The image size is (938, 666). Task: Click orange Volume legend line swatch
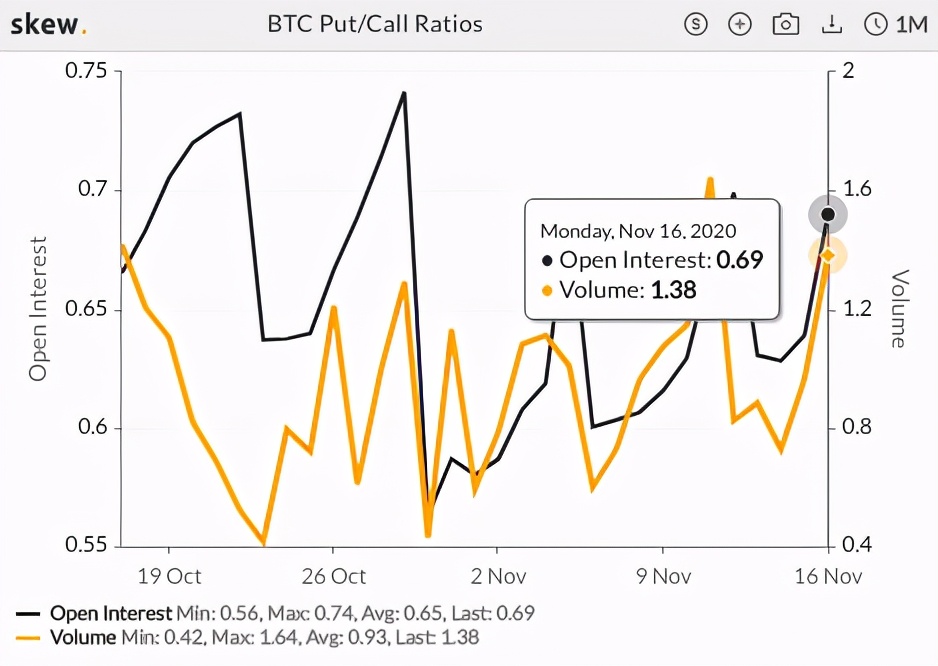pos(28,638)
